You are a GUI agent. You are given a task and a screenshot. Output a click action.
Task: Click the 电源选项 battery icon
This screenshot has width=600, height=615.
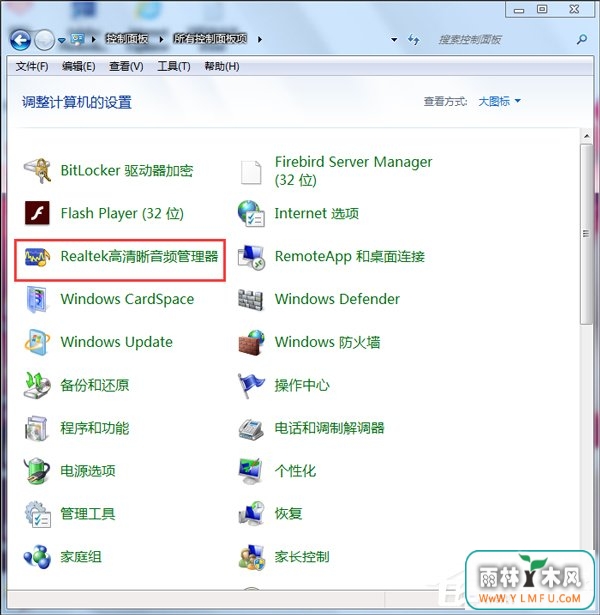[x=37, y=471]
